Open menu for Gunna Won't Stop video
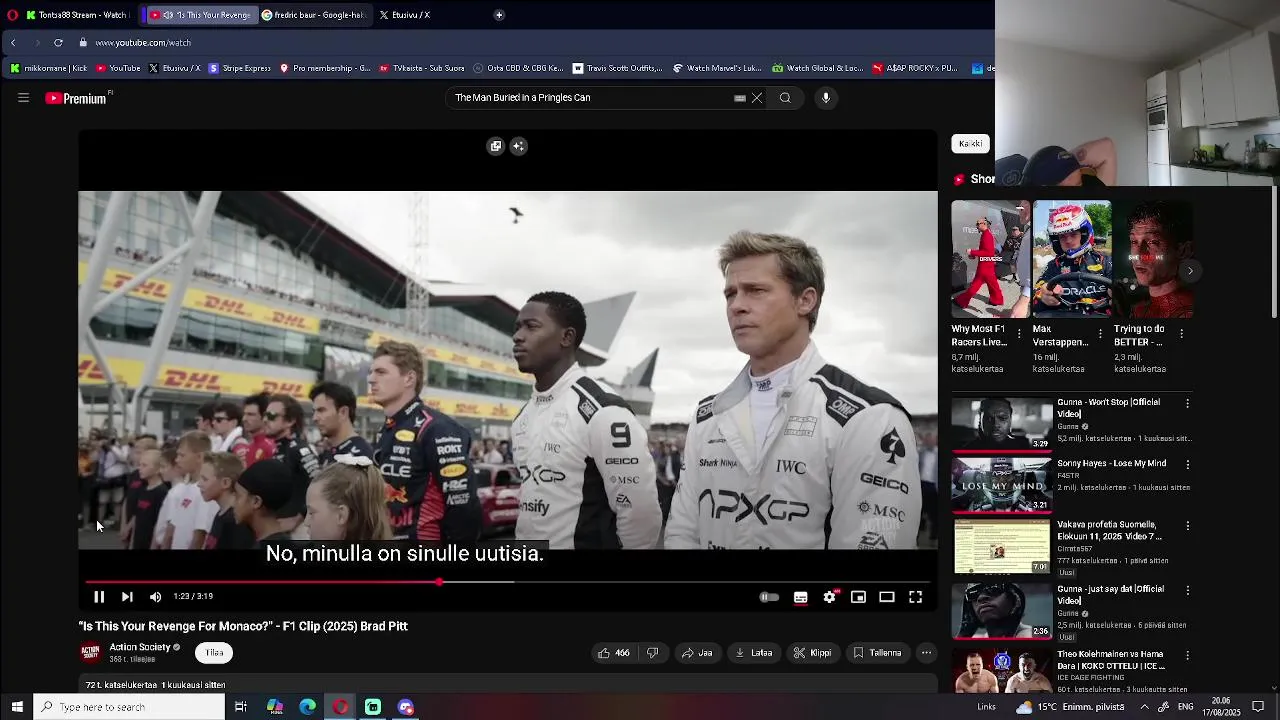The height and width of the screenshot is (720, 1280). point(1187,404)
